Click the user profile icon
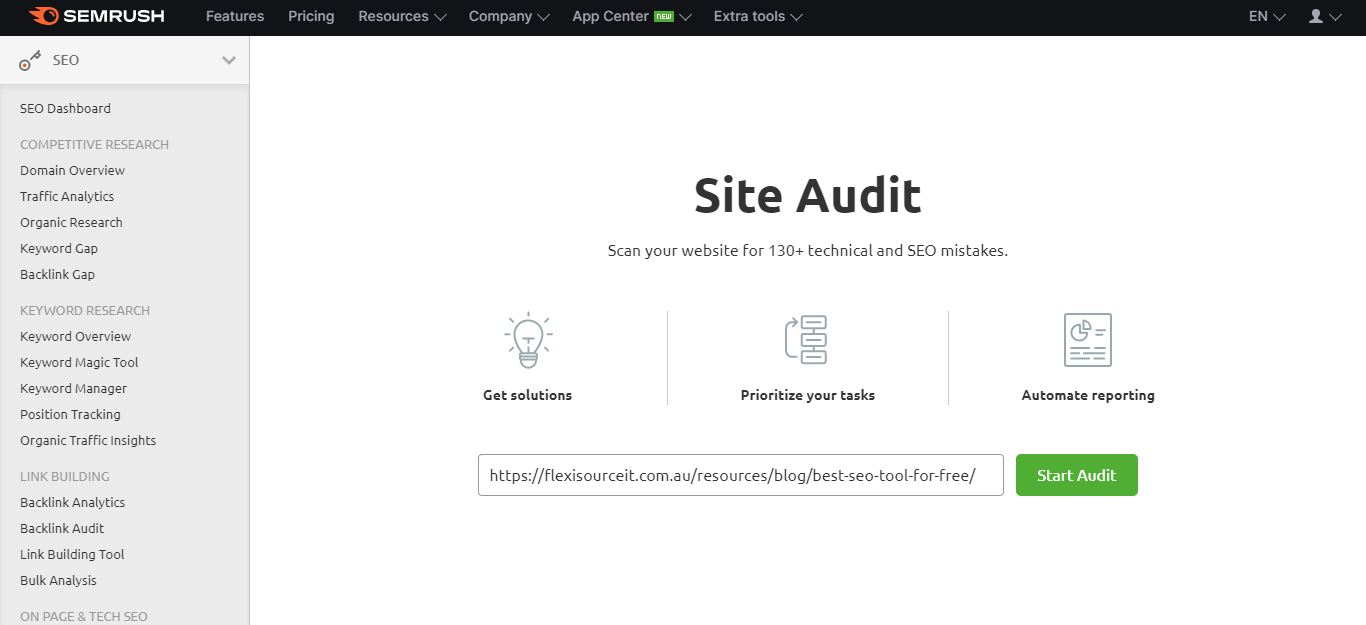The width and height of the screenshot is (1366, 625). tap(1316, 16)
